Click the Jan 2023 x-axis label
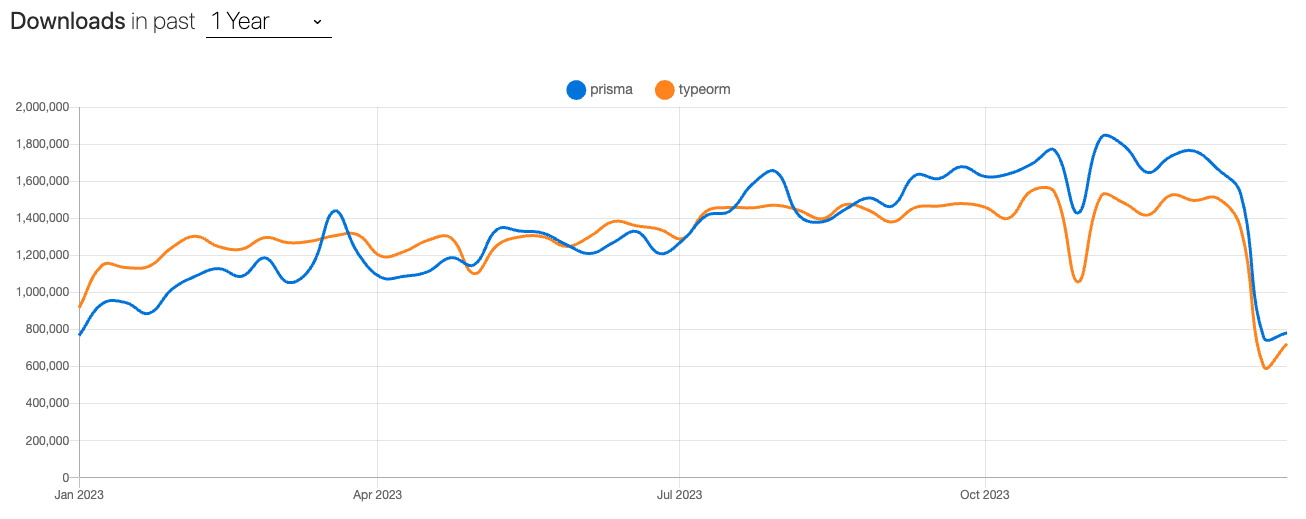Image resolution: width=1306 pixels, height=519 pixels. click(79, 494)
